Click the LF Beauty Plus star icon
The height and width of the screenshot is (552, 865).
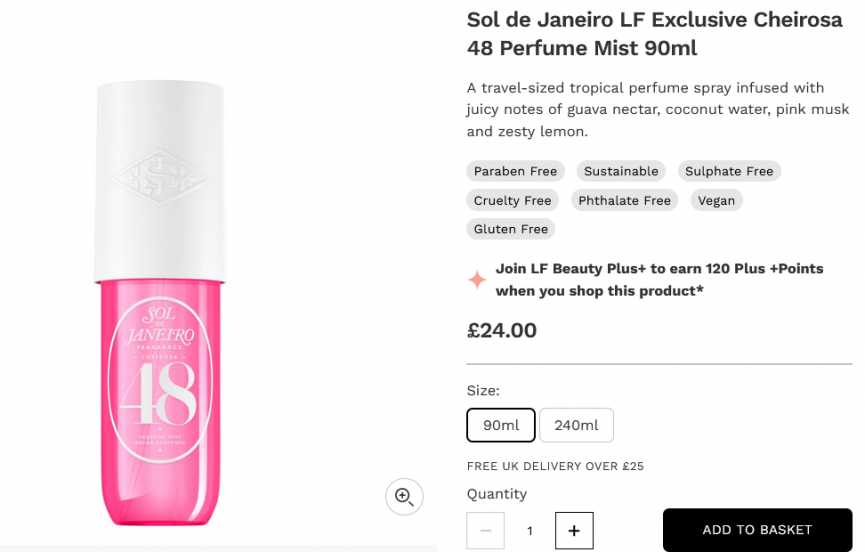(477, 280)
